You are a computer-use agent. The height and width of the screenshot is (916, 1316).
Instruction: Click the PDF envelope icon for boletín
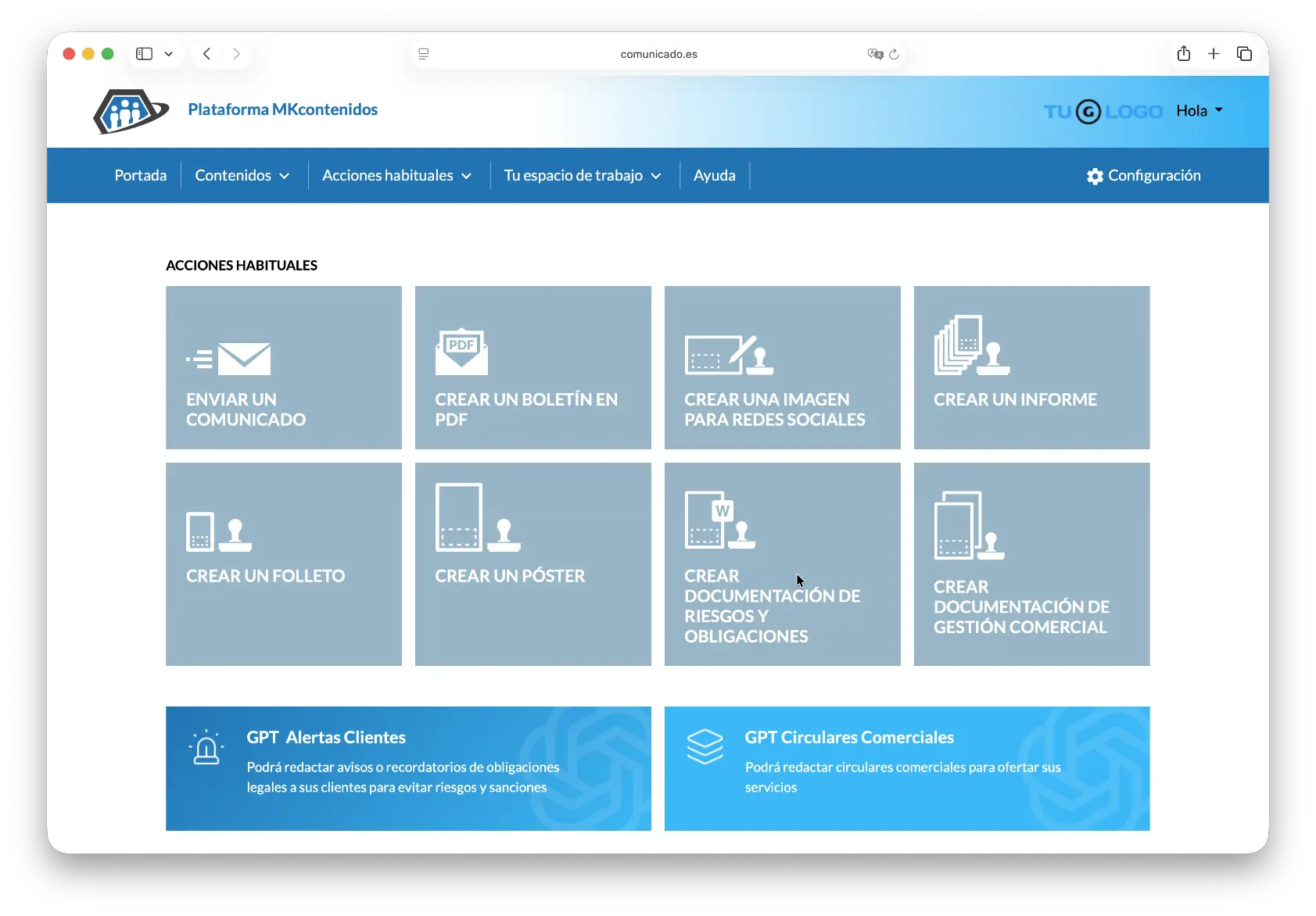point(461,352)
